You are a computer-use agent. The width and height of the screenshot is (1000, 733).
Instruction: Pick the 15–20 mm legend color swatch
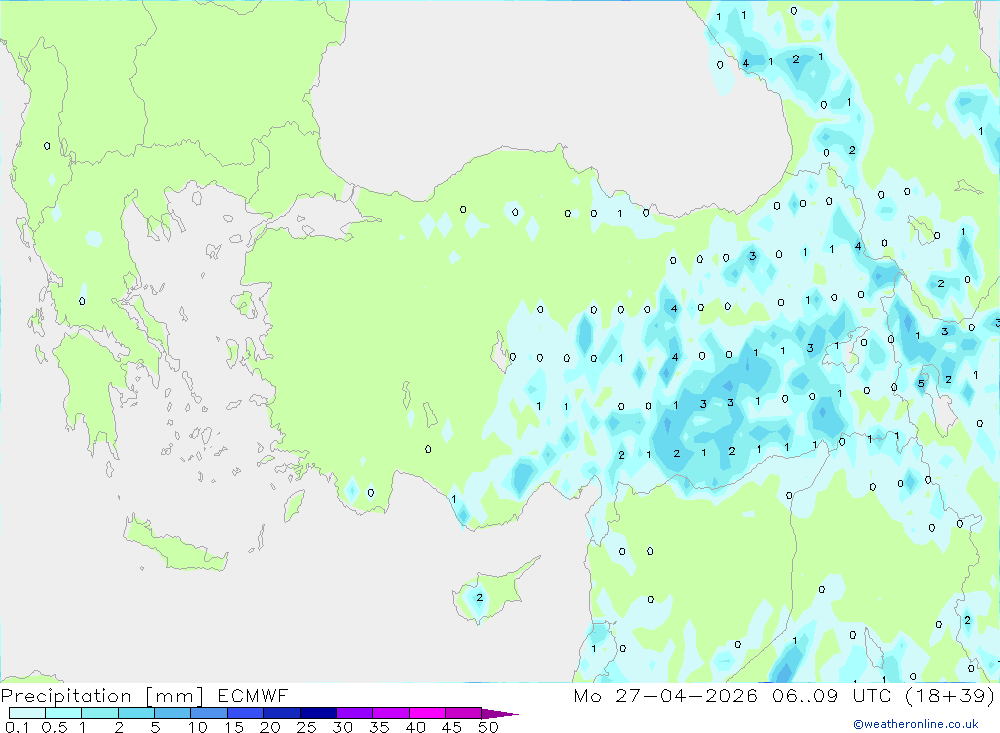[x=246, y=713]
